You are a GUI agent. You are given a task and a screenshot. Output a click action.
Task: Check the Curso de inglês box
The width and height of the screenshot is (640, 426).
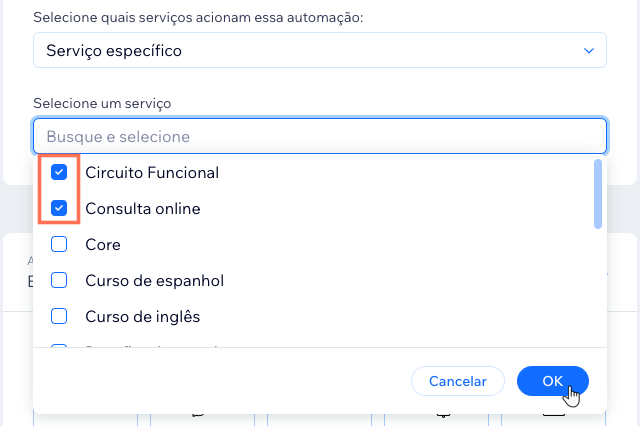59,316
